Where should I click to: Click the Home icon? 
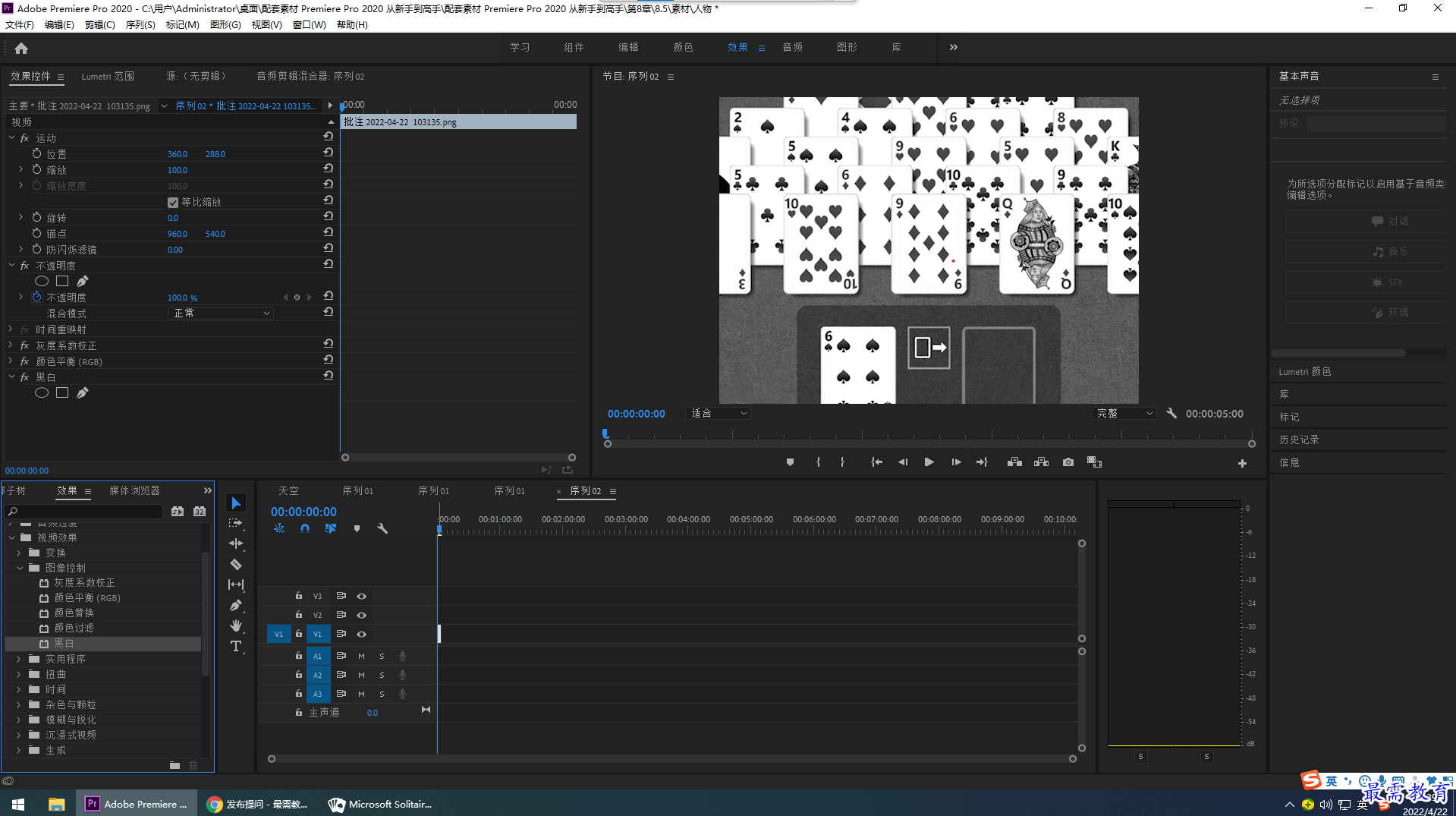tap(21, 48)
